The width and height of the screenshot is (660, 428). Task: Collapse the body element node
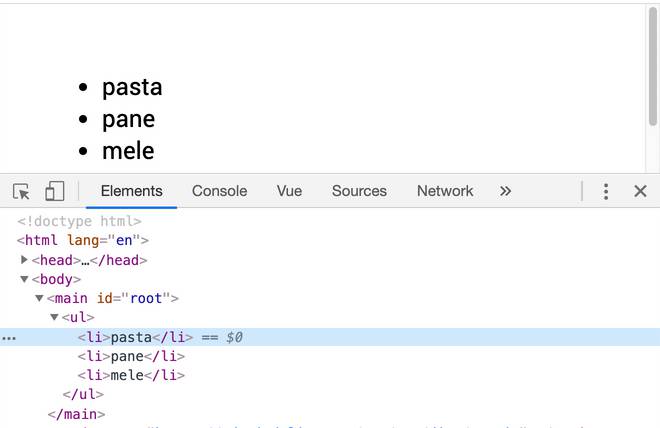point(25,280)
